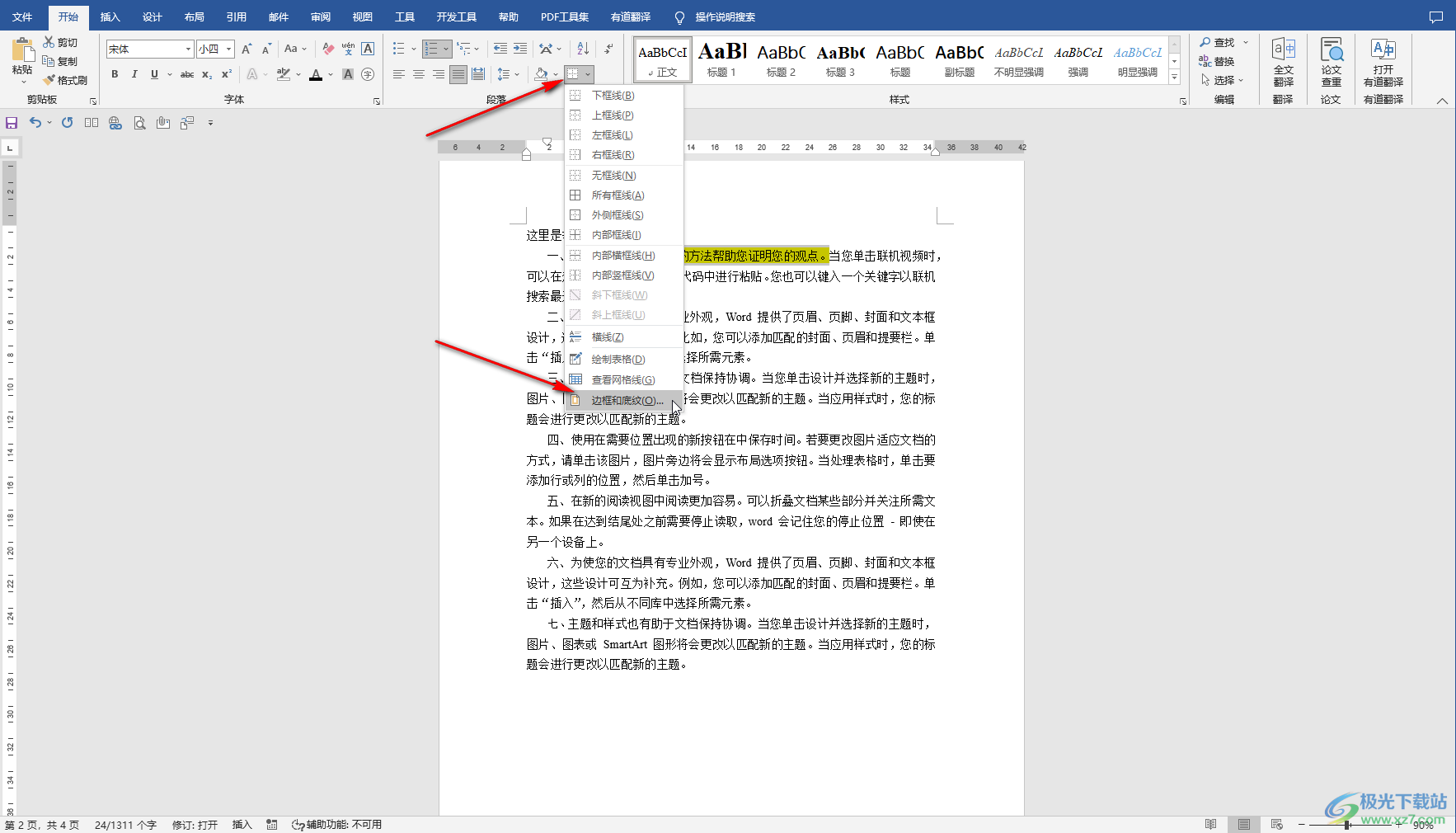Expand the styles gallery more arrow
The height and width of the screenshot is (833, 1456).
(1175, 77)
